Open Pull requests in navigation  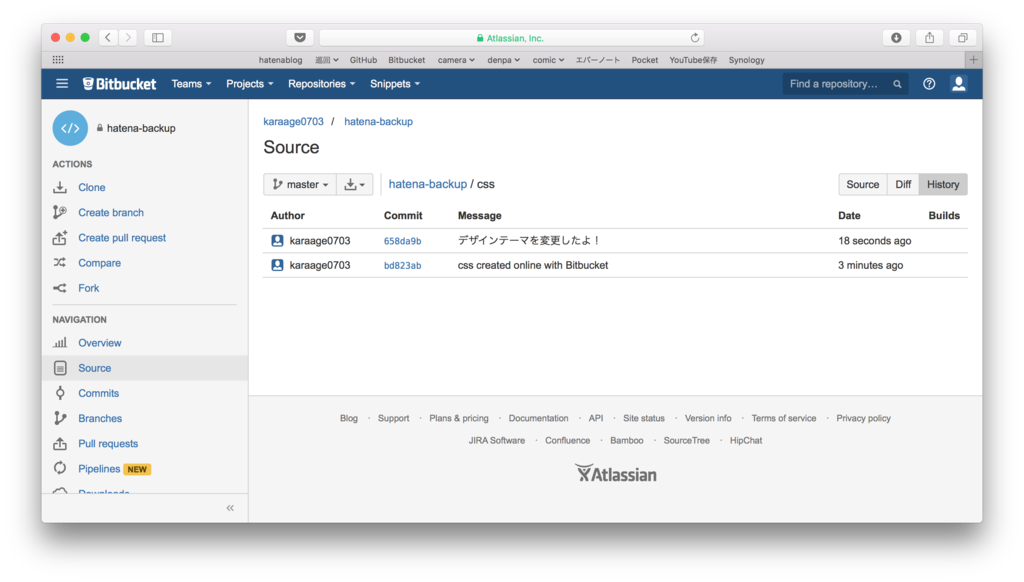tap(108, 444)
